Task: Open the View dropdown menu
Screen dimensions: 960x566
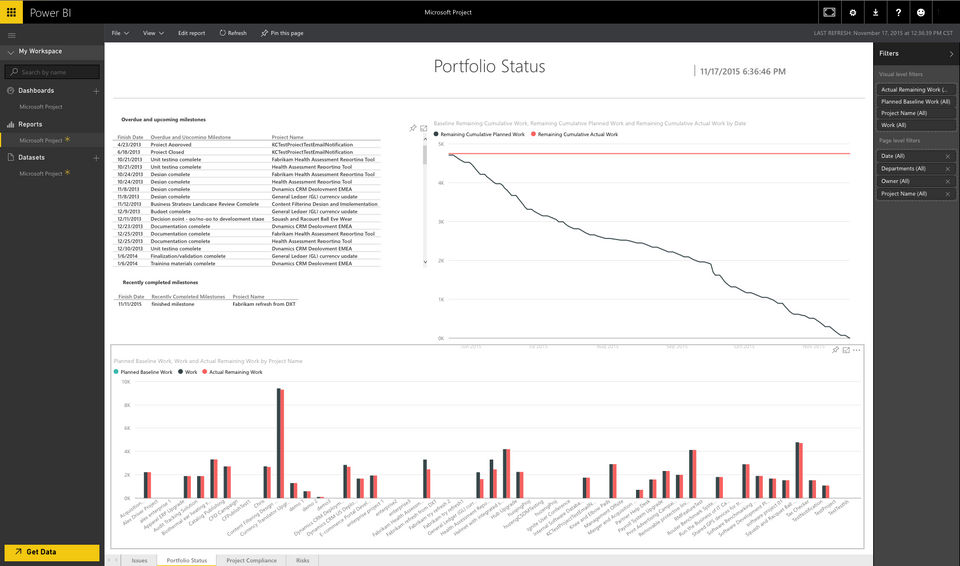Action: click(x=153, y=33)
